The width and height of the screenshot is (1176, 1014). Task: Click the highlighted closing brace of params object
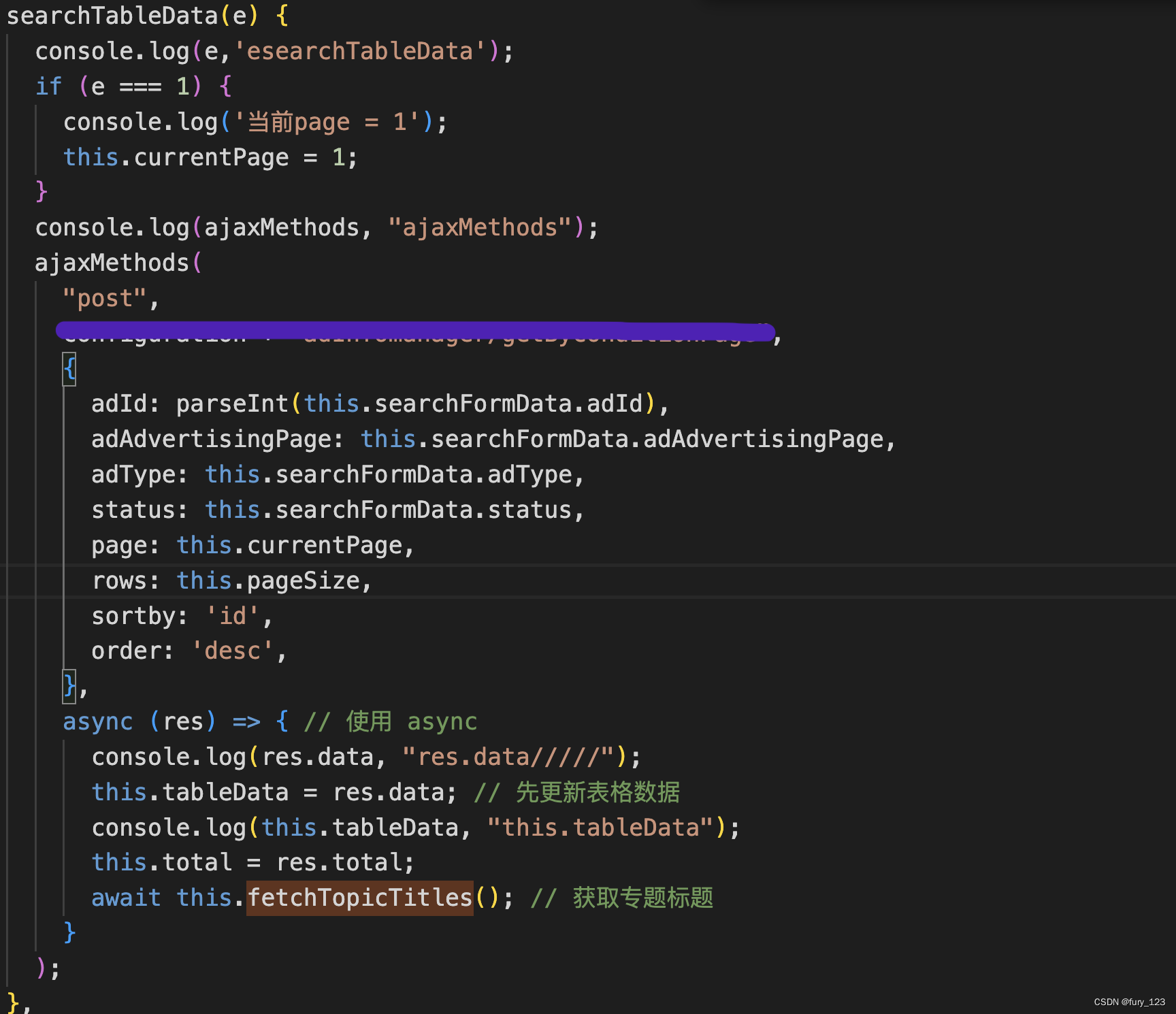(x=69, y=687)
